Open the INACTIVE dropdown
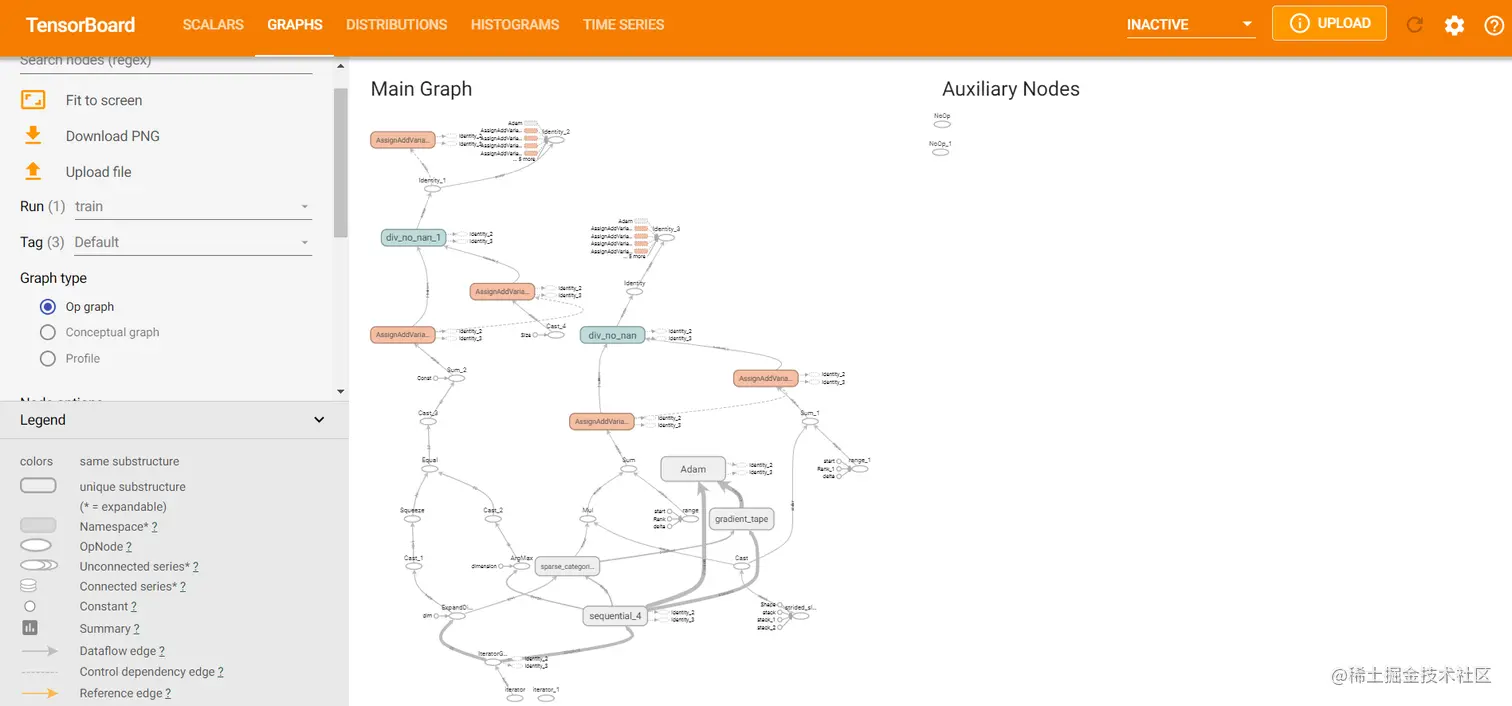Image resolution: width=1512 pixels, height=706 pixels. click(x=1190, y=22)
